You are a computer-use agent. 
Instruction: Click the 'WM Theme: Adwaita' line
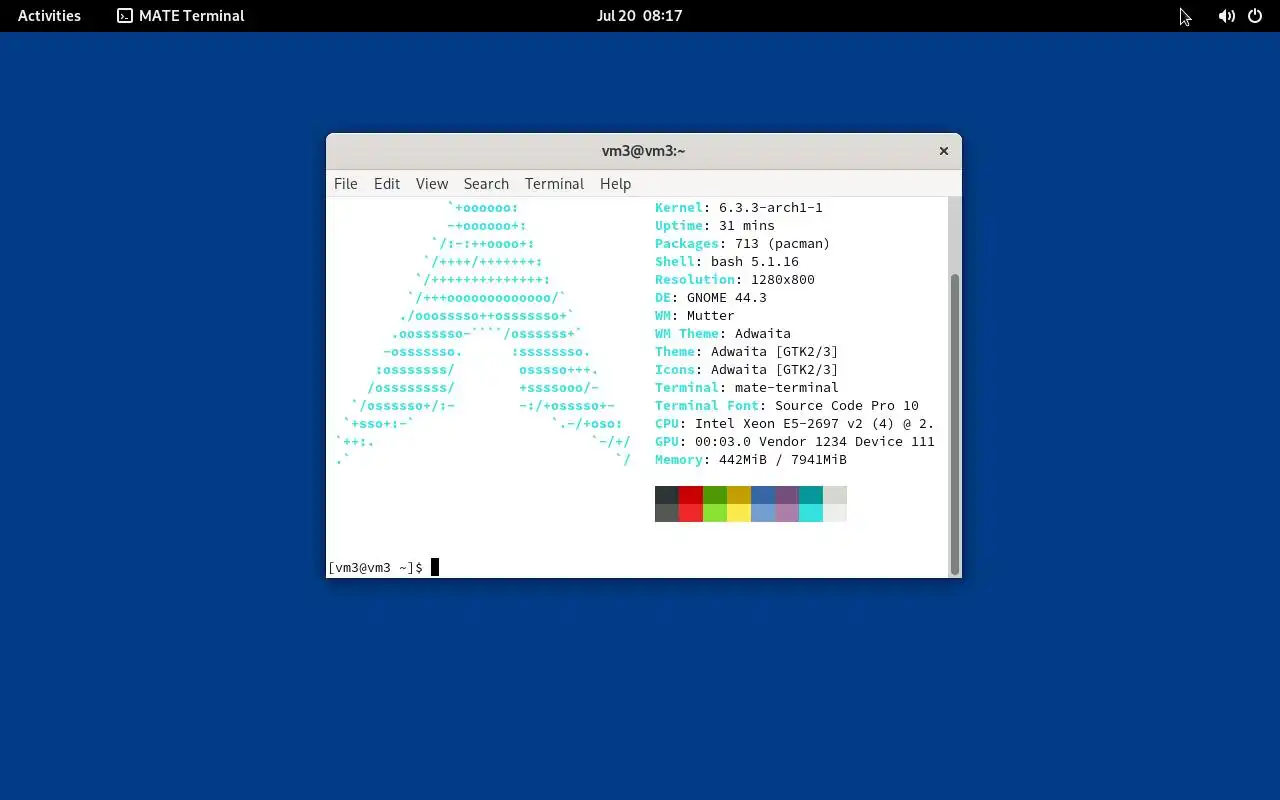723,334
